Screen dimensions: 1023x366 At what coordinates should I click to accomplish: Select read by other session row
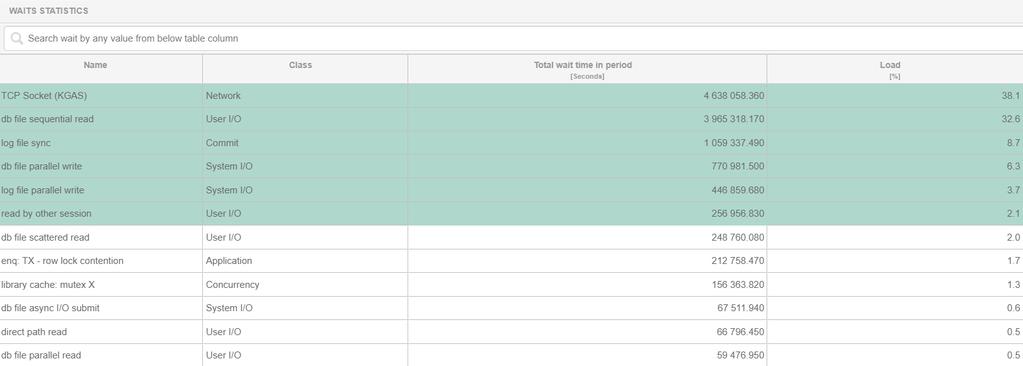tap(512, 213)
